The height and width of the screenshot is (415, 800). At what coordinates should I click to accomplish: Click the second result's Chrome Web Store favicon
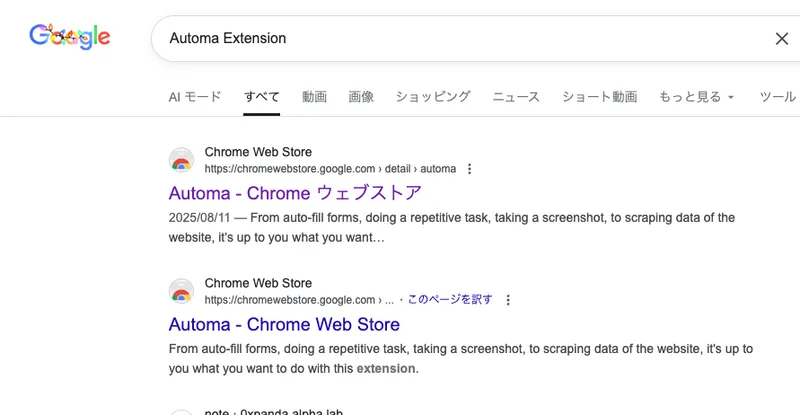tap(181, 291)
